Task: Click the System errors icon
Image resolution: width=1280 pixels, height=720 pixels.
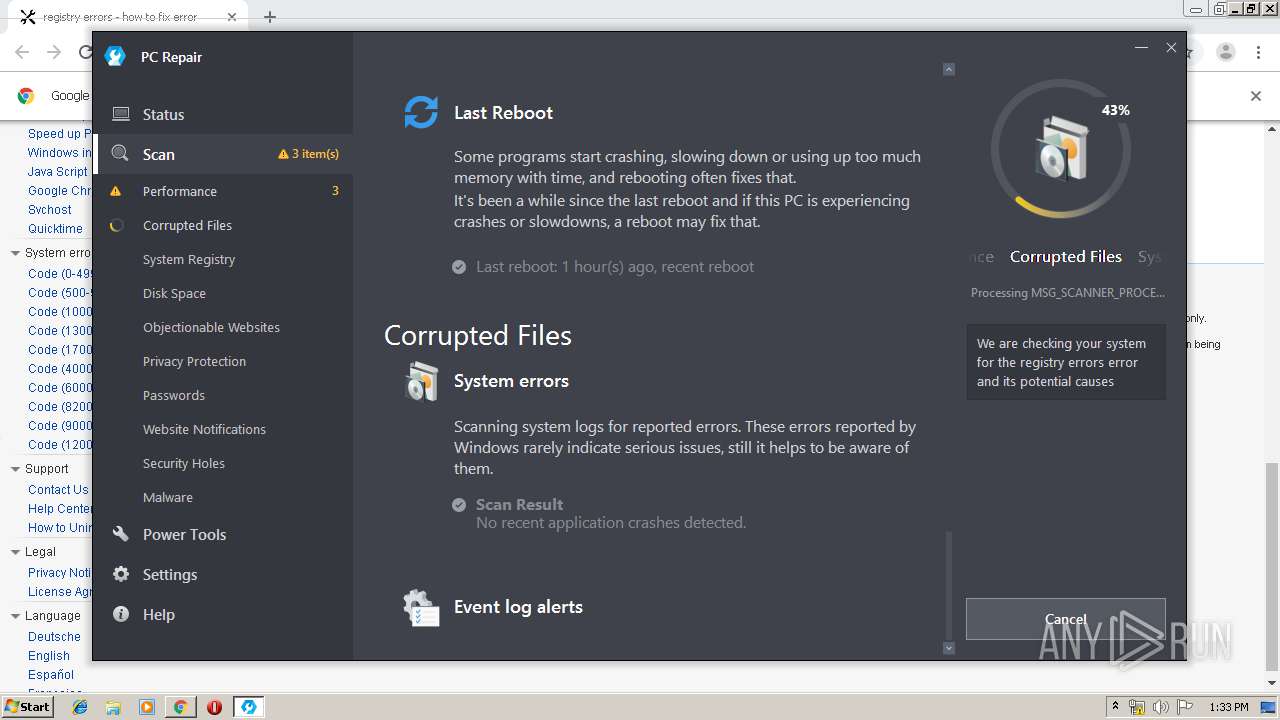Action: 421,381
